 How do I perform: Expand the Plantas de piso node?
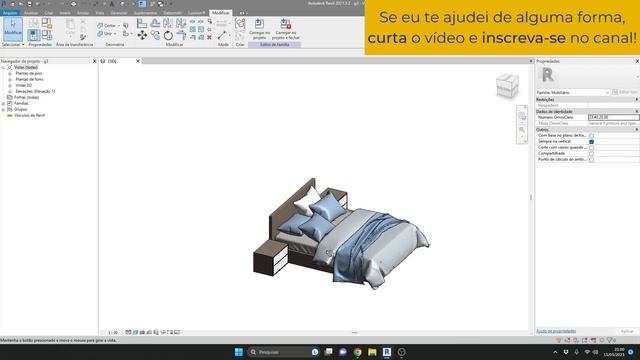click(10, 73)
